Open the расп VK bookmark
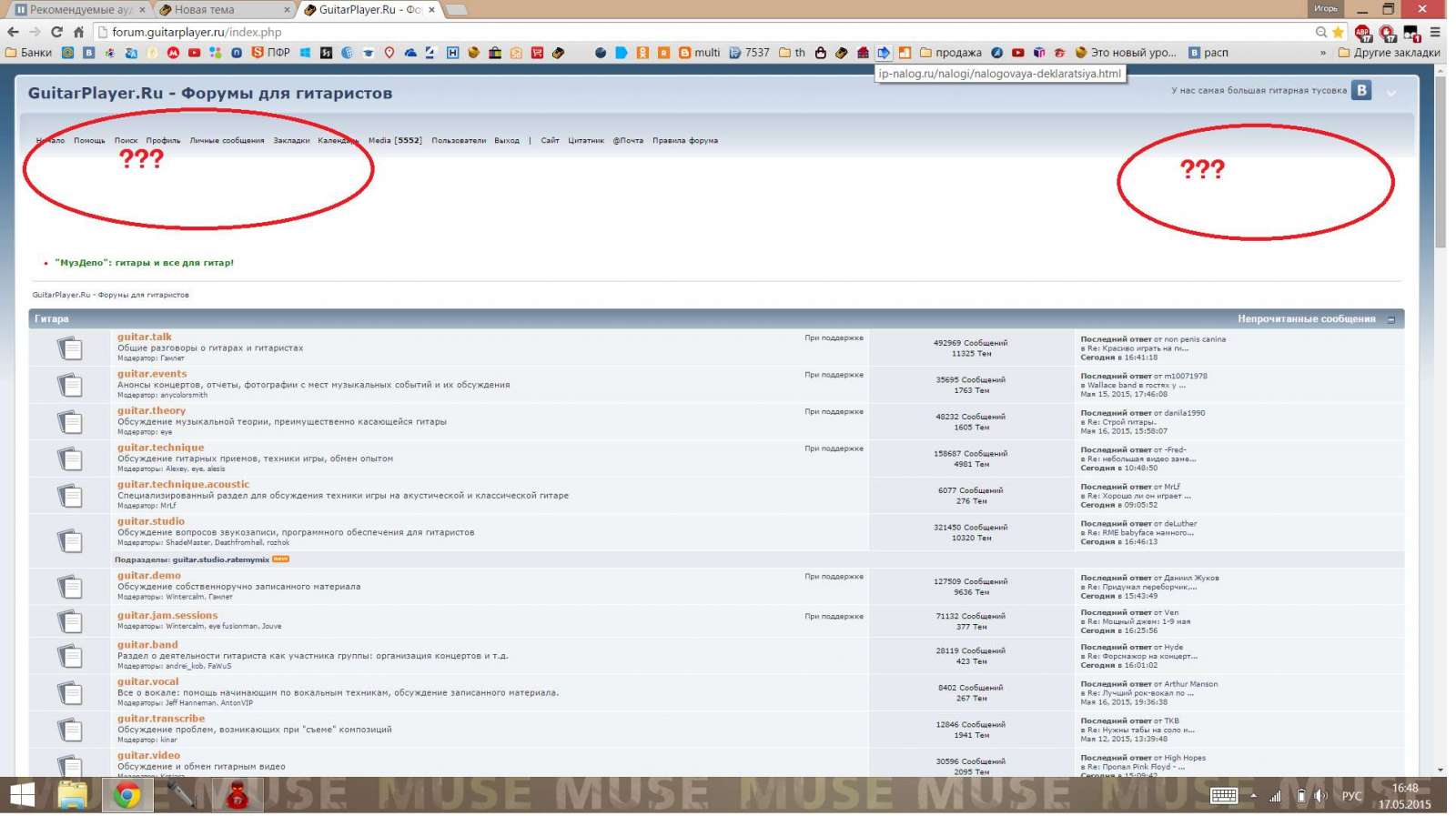 pyautogui.click(x=1208, y=53)
